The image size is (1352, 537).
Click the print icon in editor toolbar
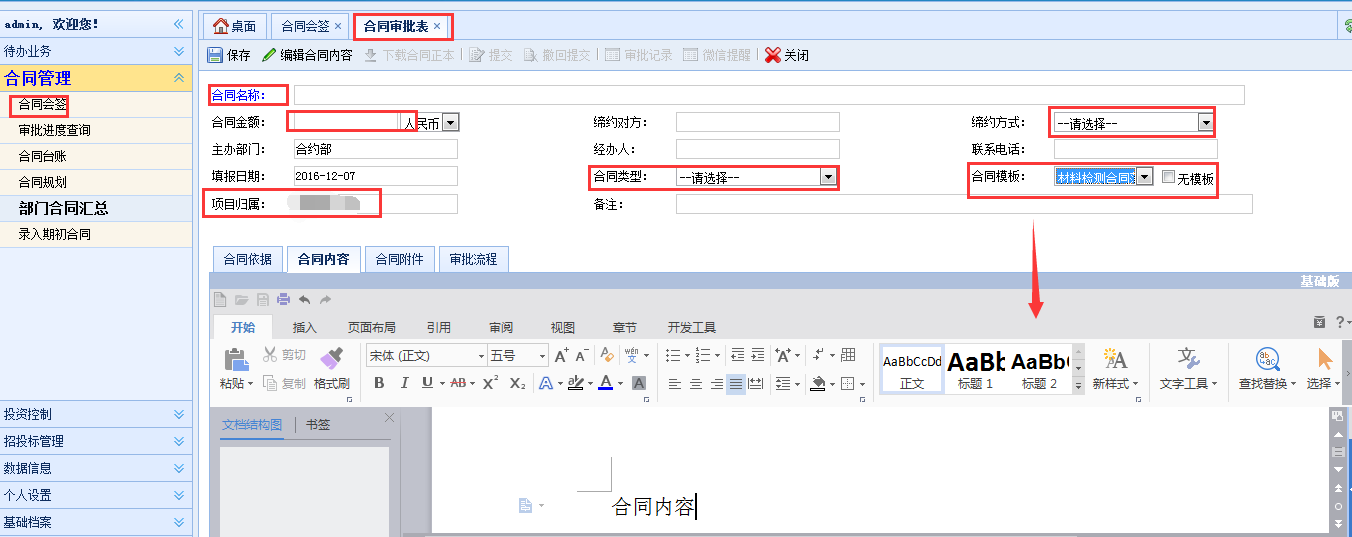(x=283, y=299)
